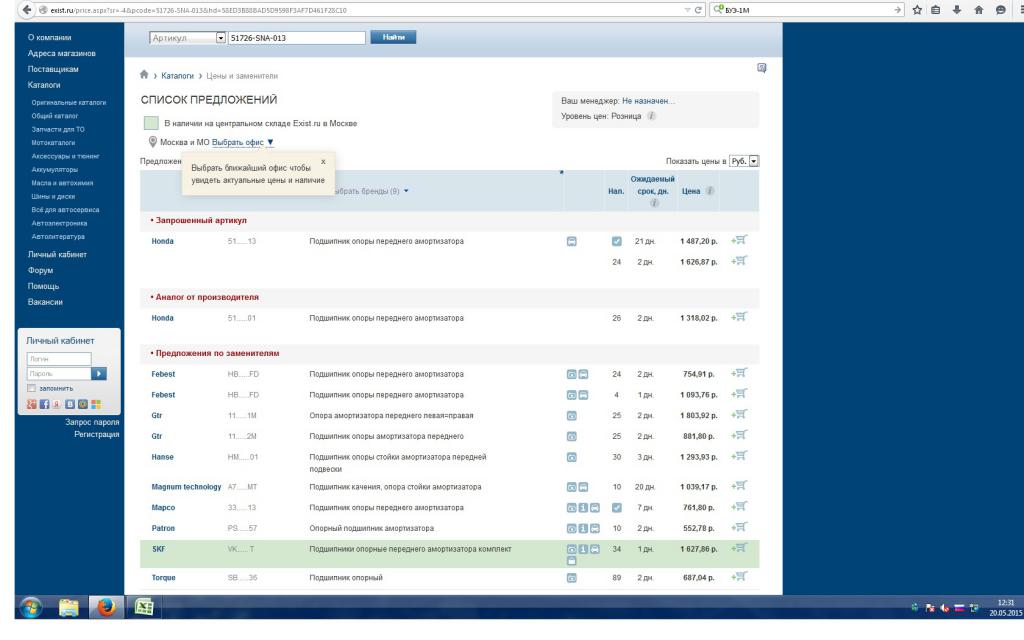Click info icon beside Уровень цен: Розница
1024x640 pixels.
[651, 116]
